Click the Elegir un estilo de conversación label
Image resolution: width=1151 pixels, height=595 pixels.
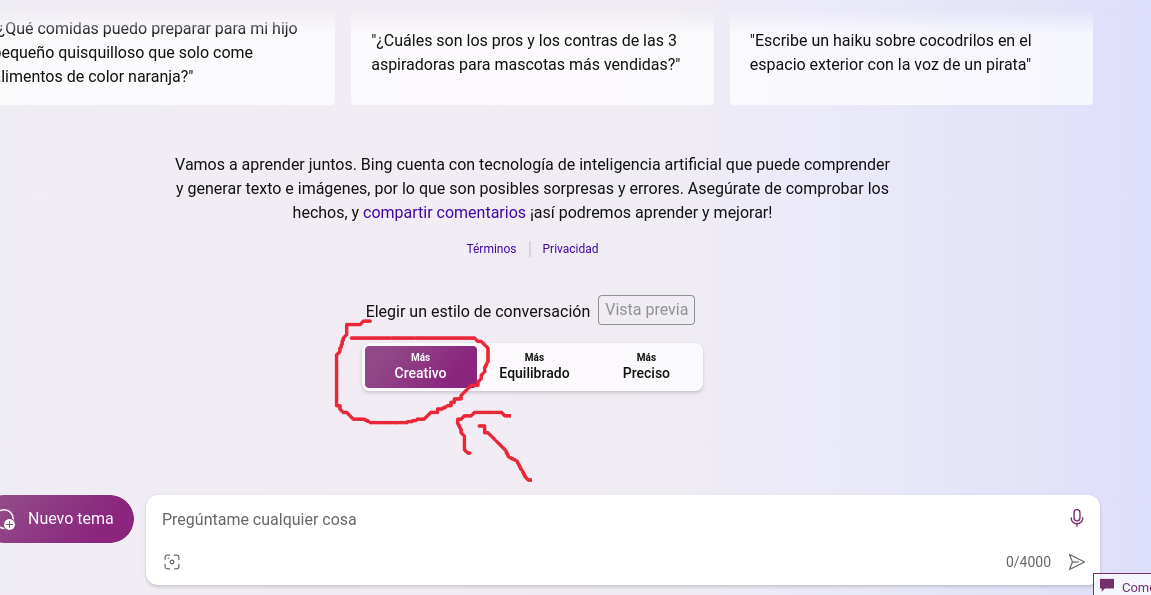point(478,311)
